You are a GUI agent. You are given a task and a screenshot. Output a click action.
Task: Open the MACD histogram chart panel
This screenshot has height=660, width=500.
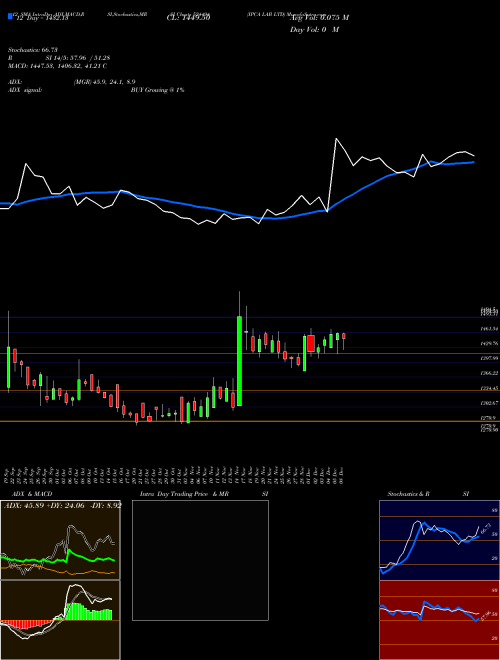[60, 620]
